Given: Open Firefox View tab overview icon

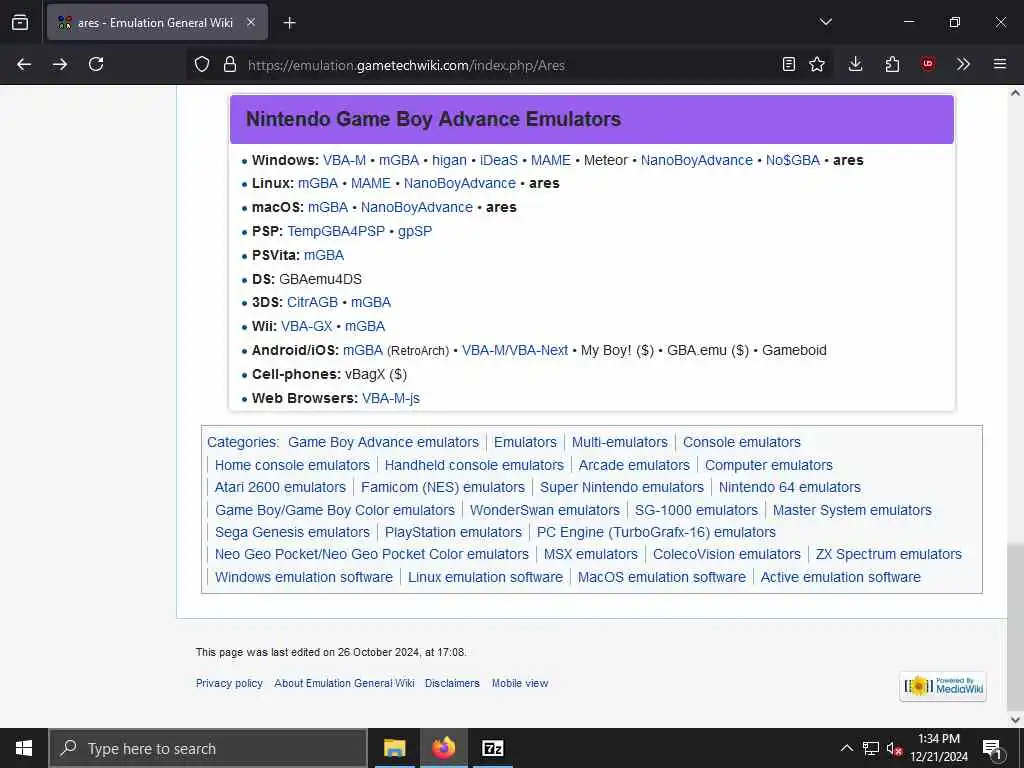Looking at the screenshot, I should tap(20, 22).
